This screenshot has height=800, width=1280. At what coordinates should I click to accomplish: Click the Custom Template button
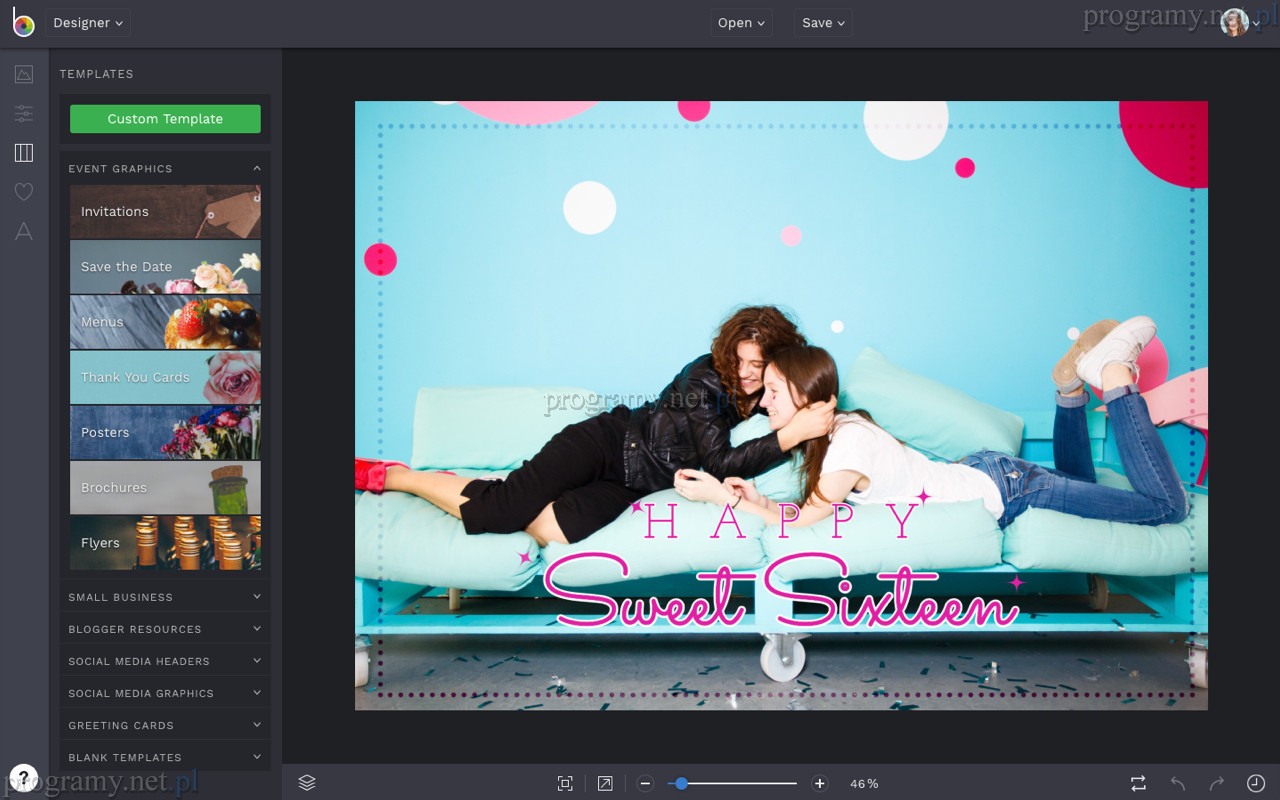pyautogui.click(x=165, y=119)
